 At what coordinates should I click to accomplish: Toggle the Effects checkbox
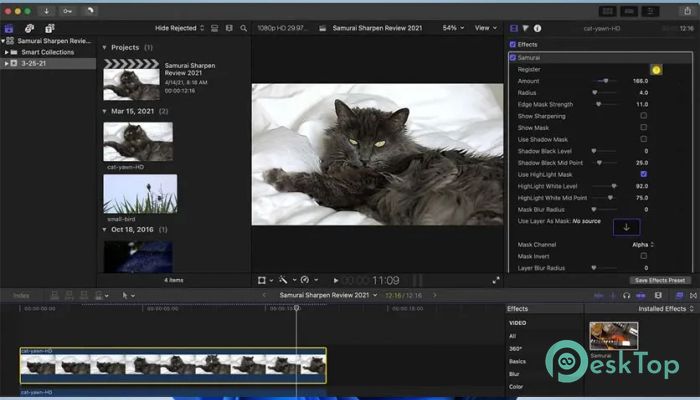tap(512, 45)
